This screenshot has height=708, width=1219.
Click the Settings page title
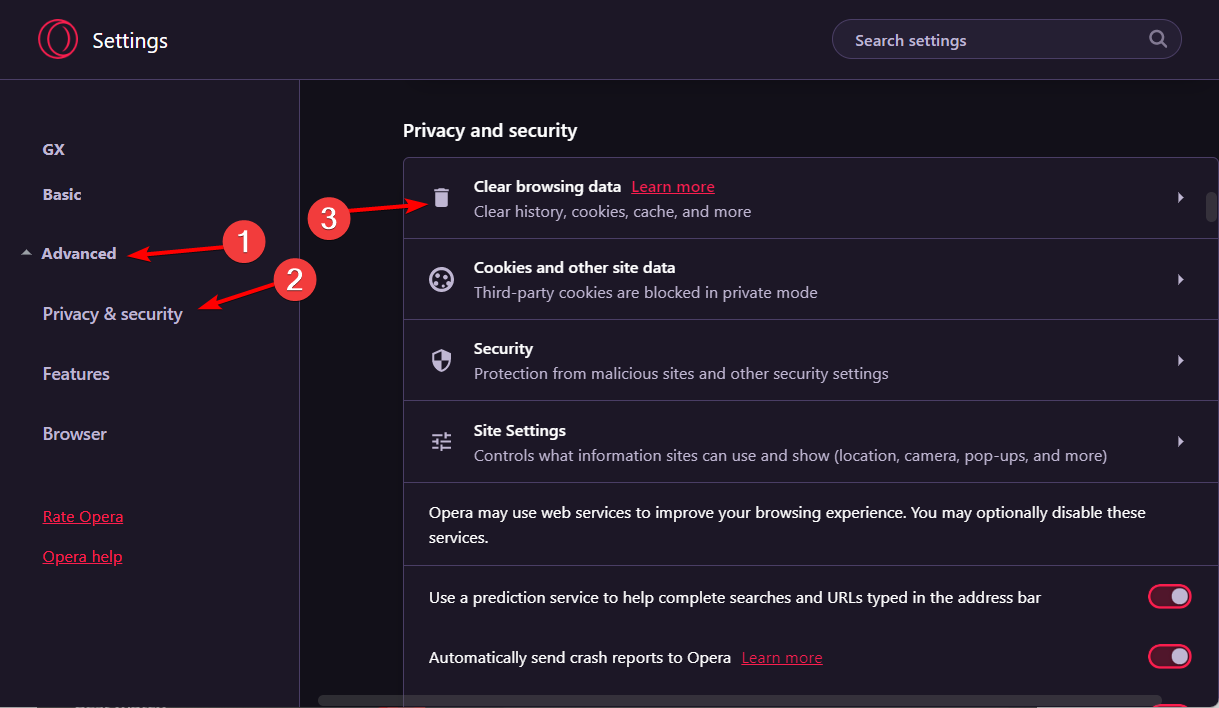tap(130, 41)
